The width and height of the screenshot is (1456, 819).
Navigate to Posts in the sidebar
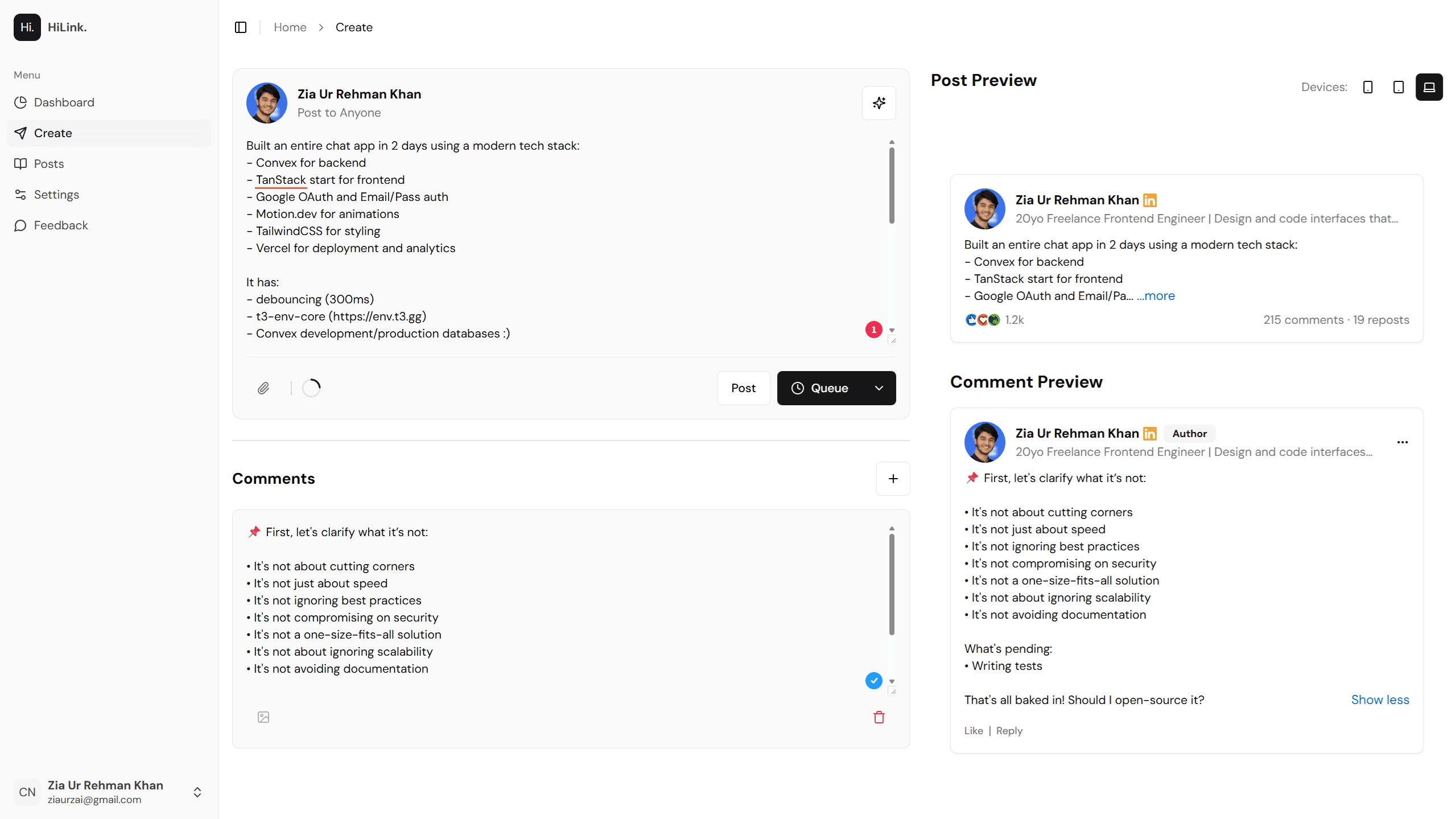[49, 163]
